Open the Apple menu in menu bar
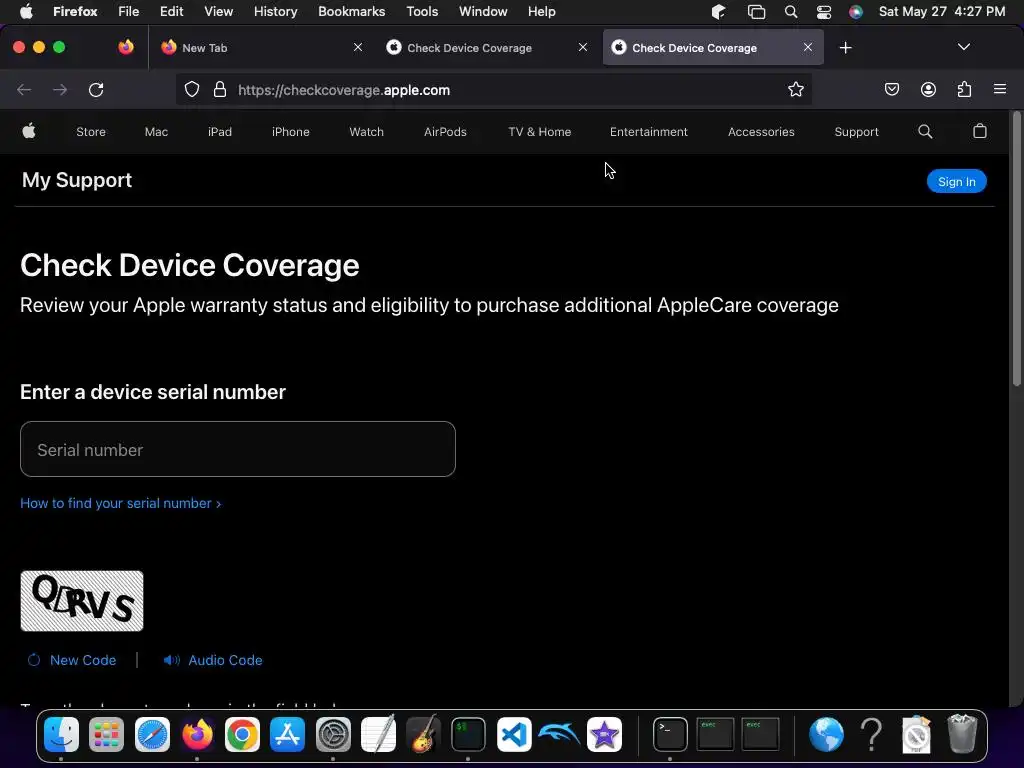 pyautogui.click(x=26, y=11)
